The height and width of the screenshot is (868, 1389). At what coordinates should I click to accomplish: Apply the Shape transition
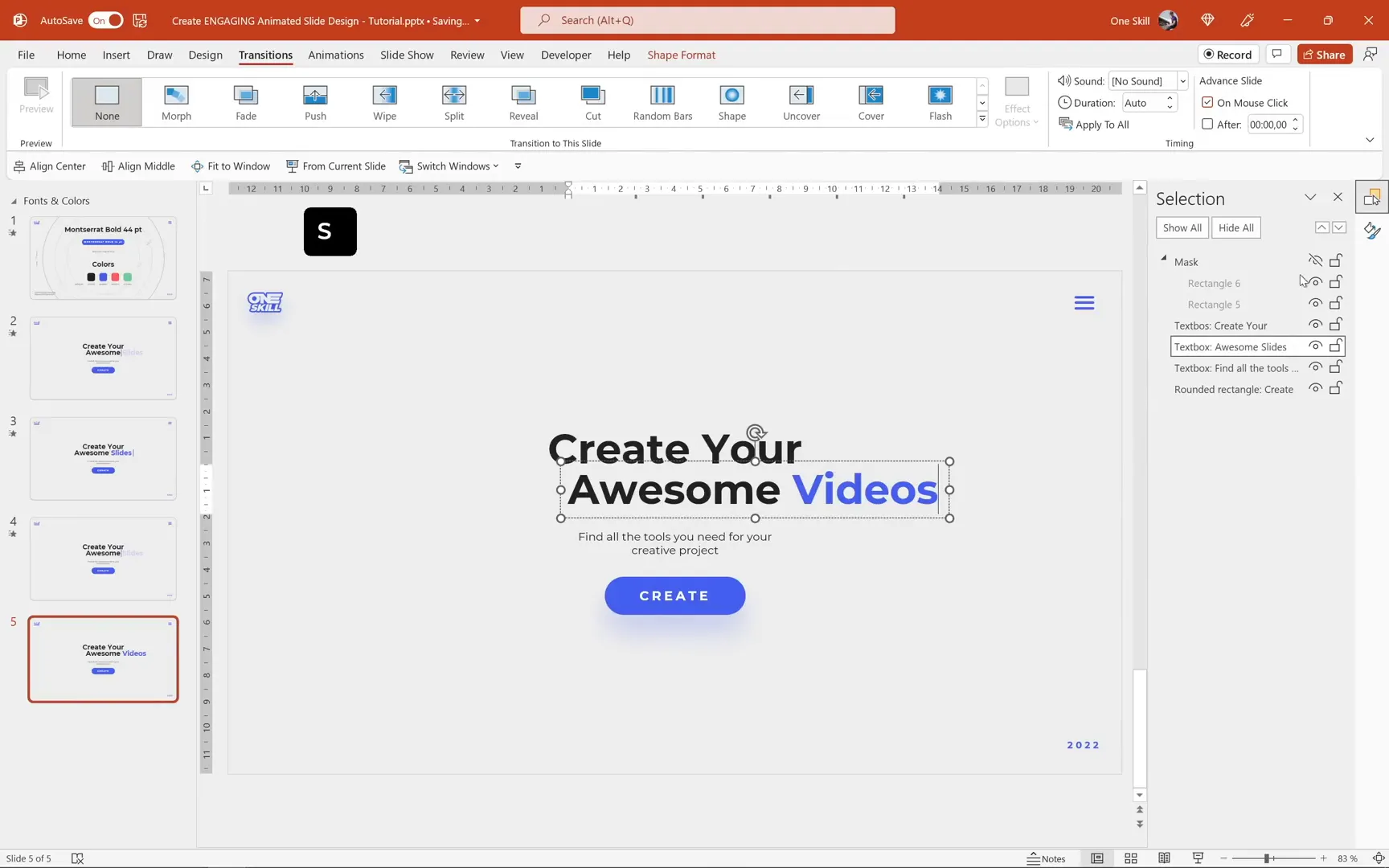click(731, 102)
